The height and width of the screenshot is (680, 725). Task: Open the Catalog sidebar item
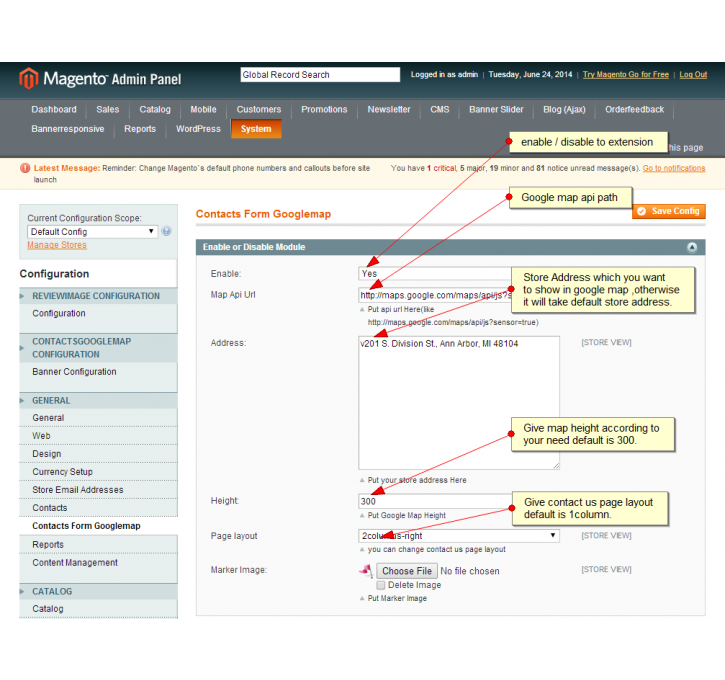point(48,609)
